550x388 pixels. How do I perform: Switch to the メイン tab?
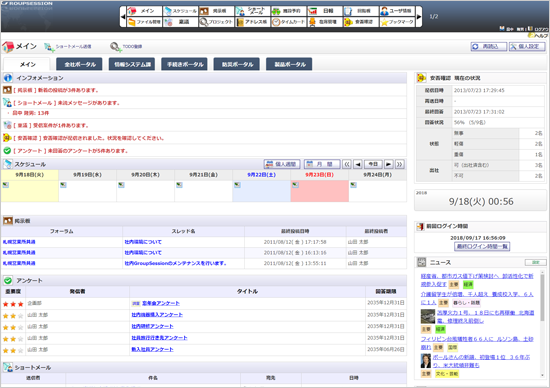point(27,64)
